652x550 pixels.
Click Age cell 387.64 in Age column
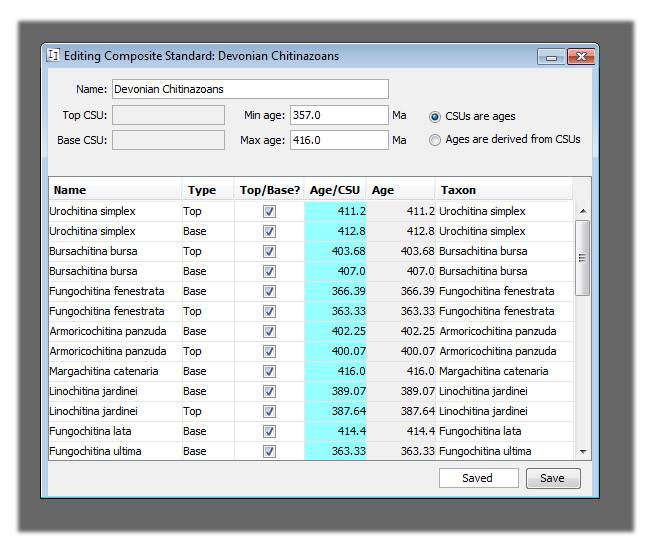click(x=401, y=411)
